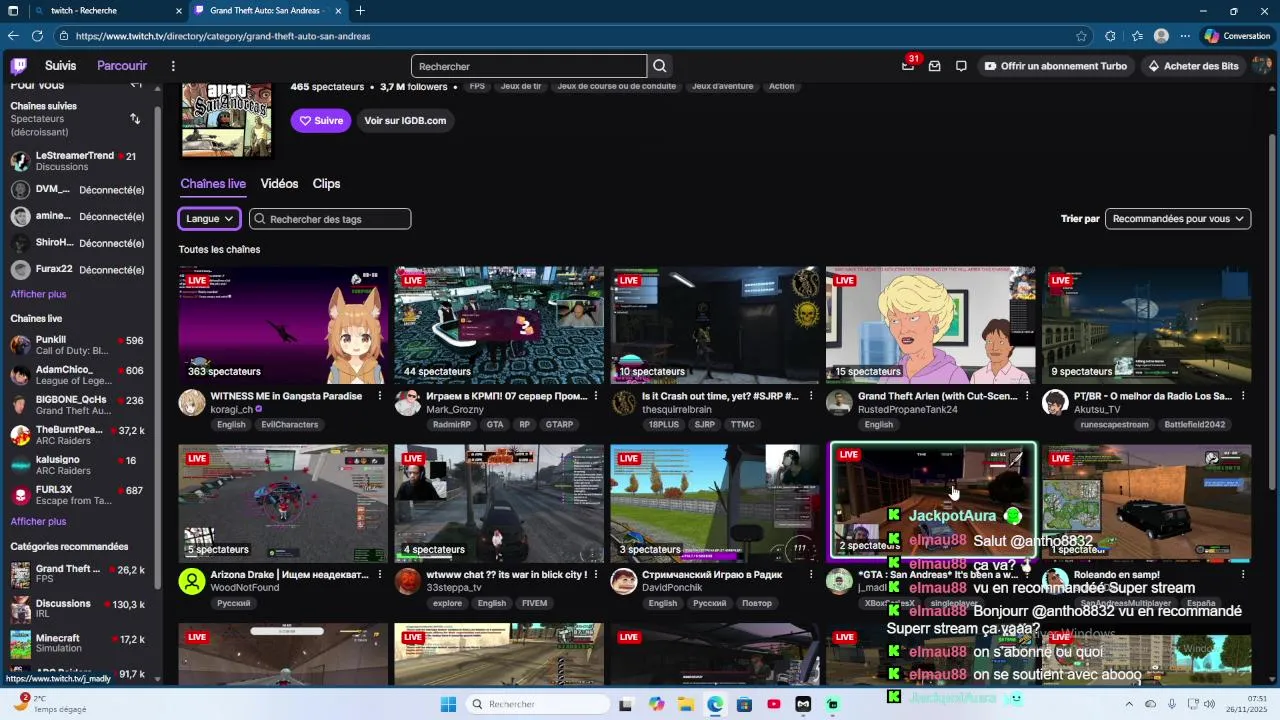Open new browser tab with plus
The image size is (1280, 720).
(360, 11)
